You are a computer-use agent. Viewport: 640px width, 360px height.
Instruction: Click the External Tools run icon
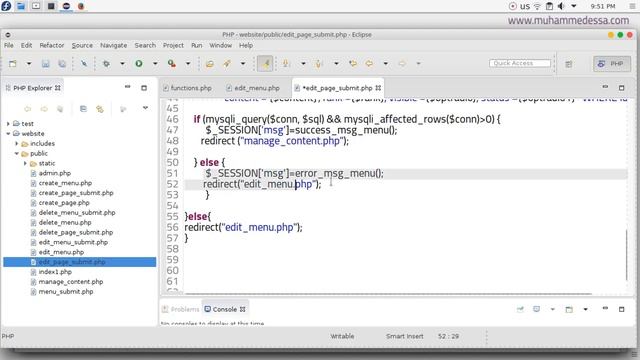pyautogui.click(x=172, y=64)
